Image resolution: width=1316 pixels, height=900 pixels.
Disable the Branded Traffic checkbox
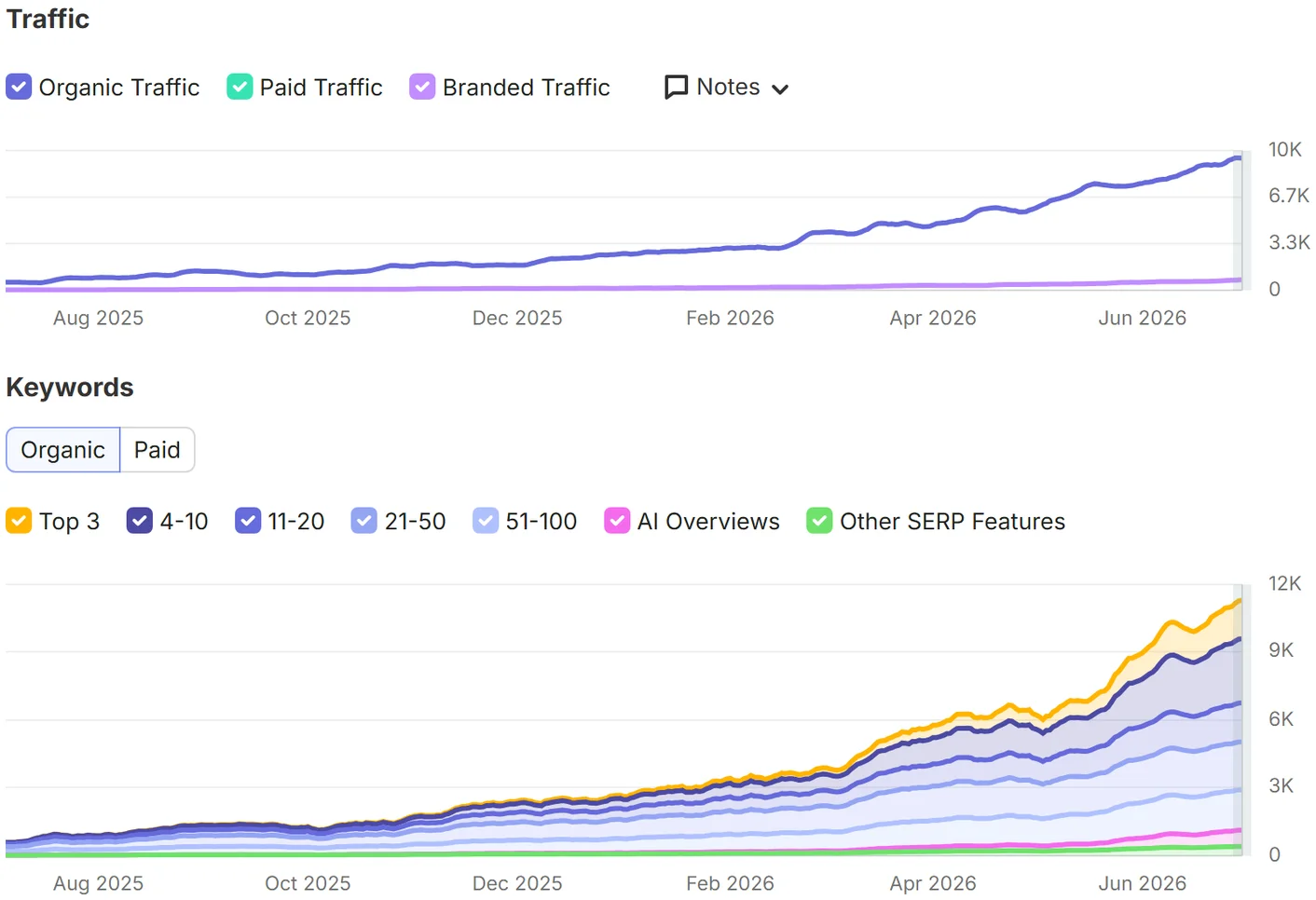point(422,87)
